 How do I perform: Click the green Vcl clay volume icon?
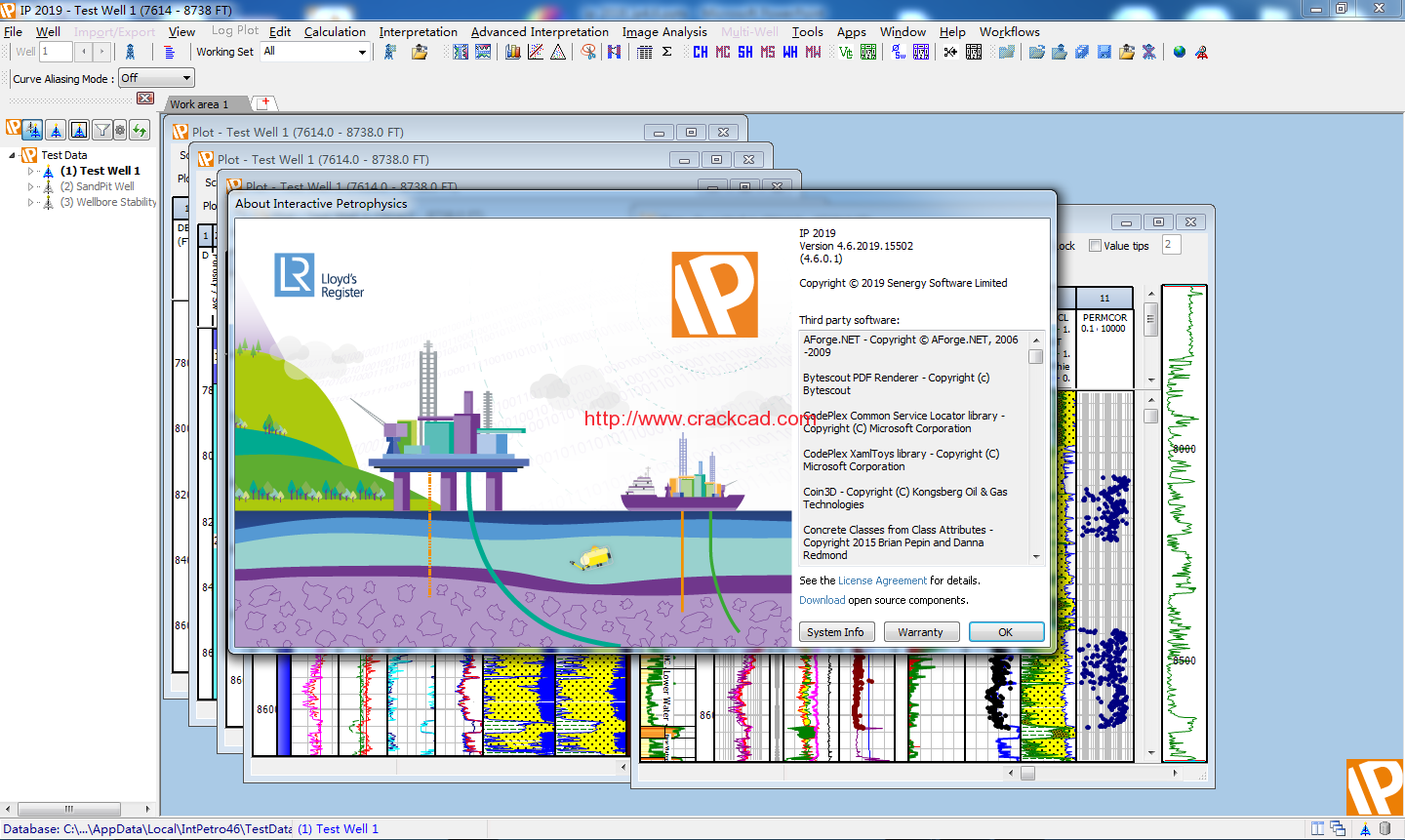click(845, 52)
